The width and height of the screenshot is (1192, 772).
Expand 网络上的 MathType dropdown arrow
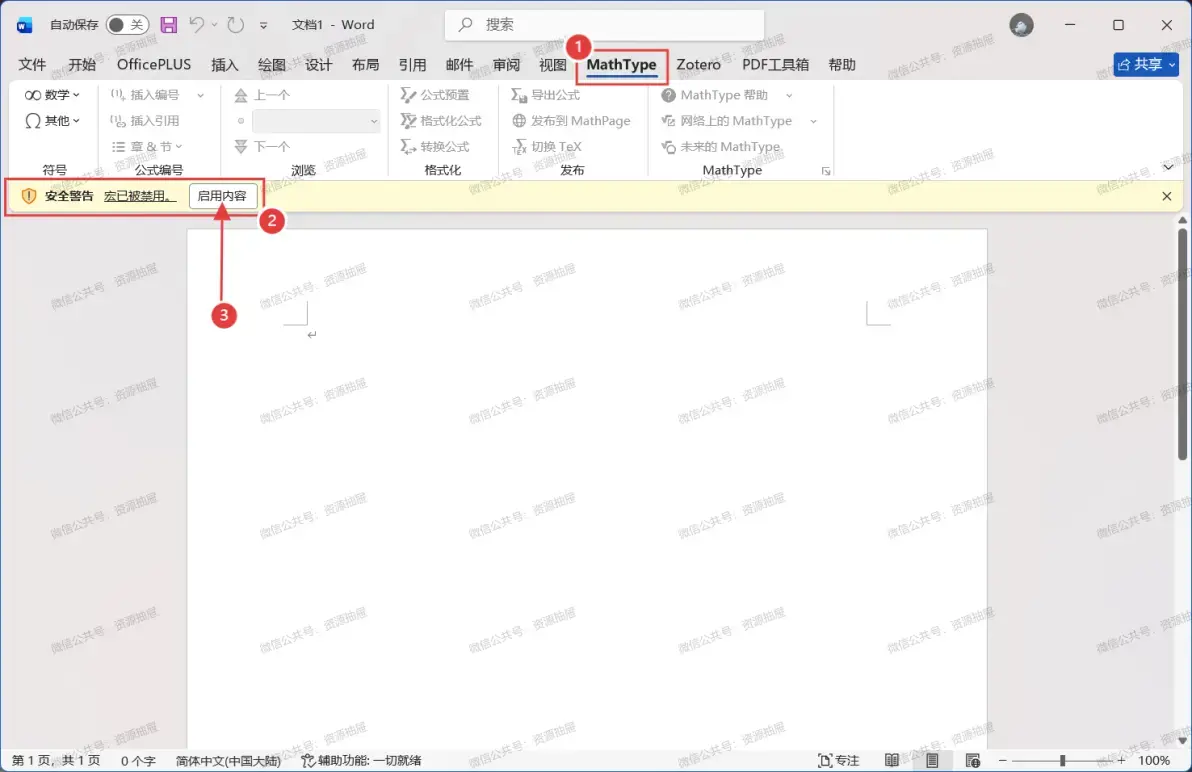click(813, 121)
